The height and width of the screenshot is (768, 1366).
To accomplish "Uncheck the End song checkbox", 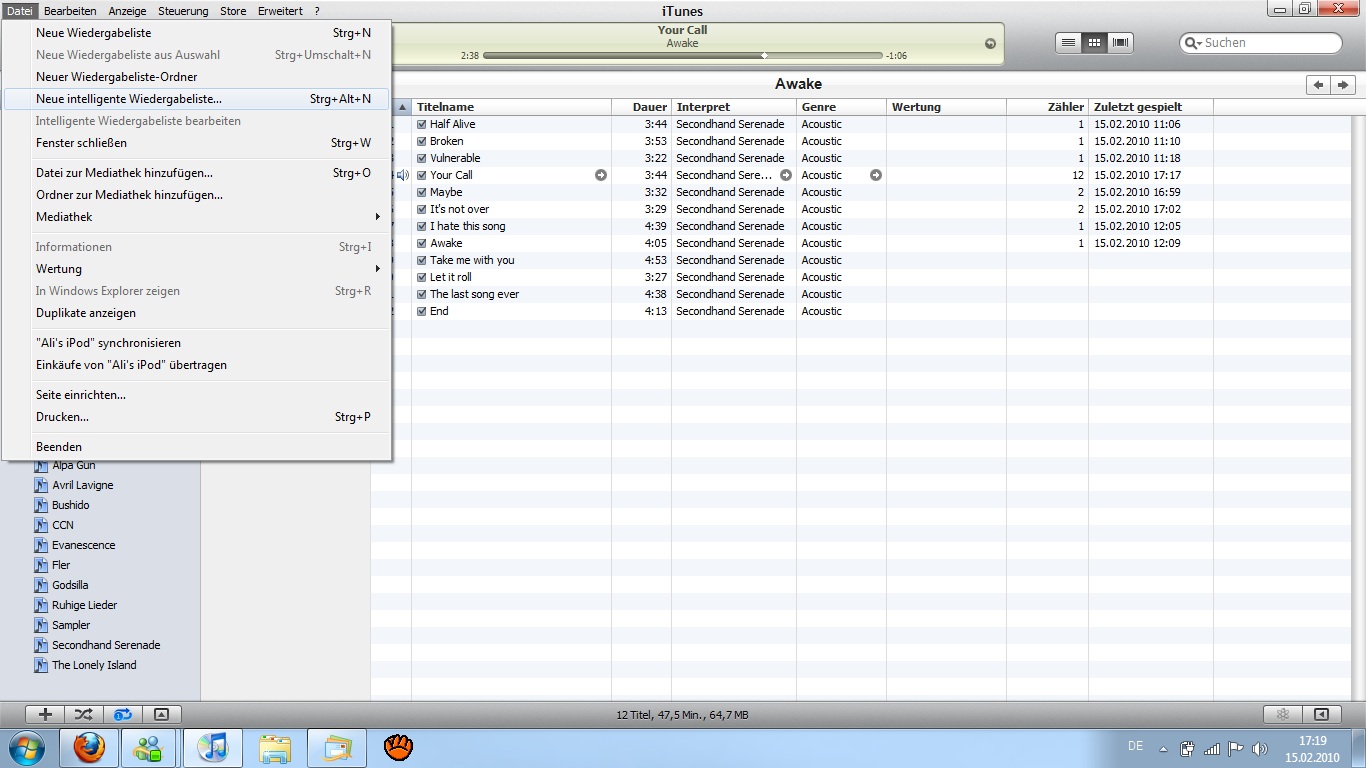I will (421, 311).
